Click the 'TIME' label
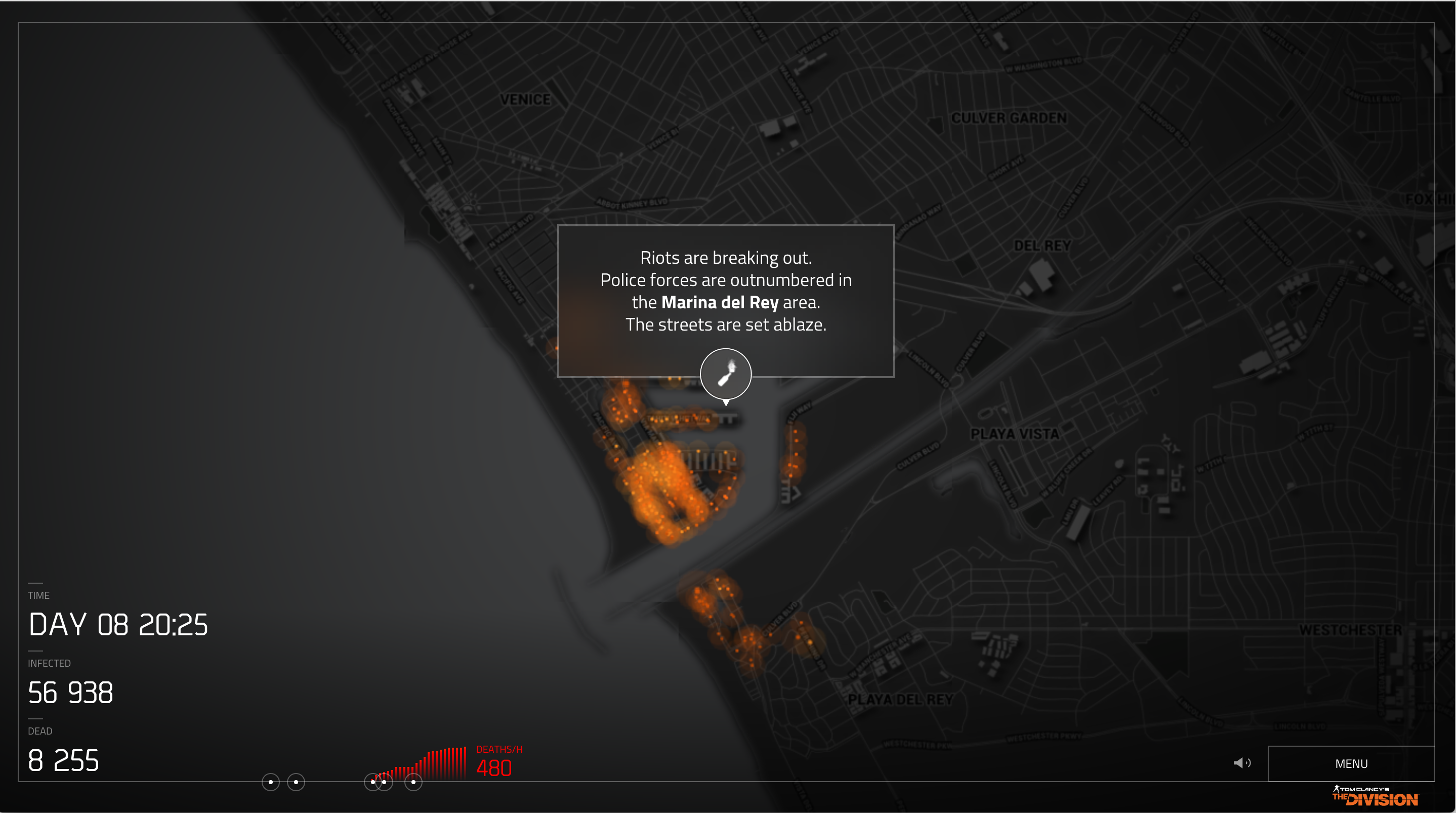The image size is (1456, 813). click(x=38, y=596)
